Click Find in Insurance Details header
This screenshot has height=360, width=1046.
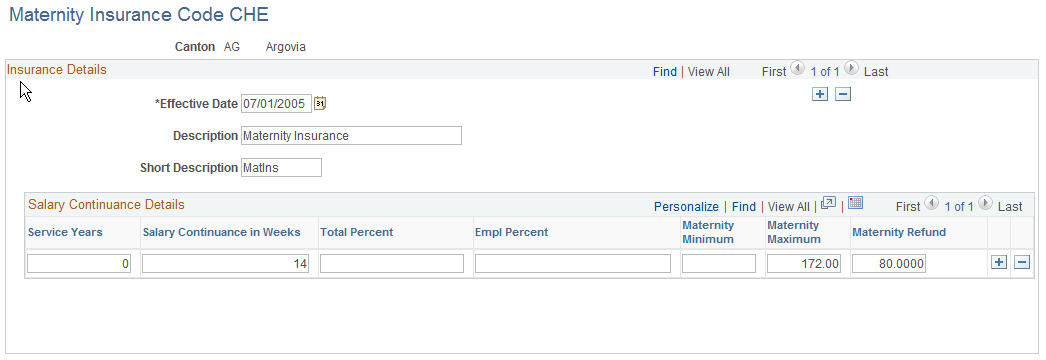664,71
